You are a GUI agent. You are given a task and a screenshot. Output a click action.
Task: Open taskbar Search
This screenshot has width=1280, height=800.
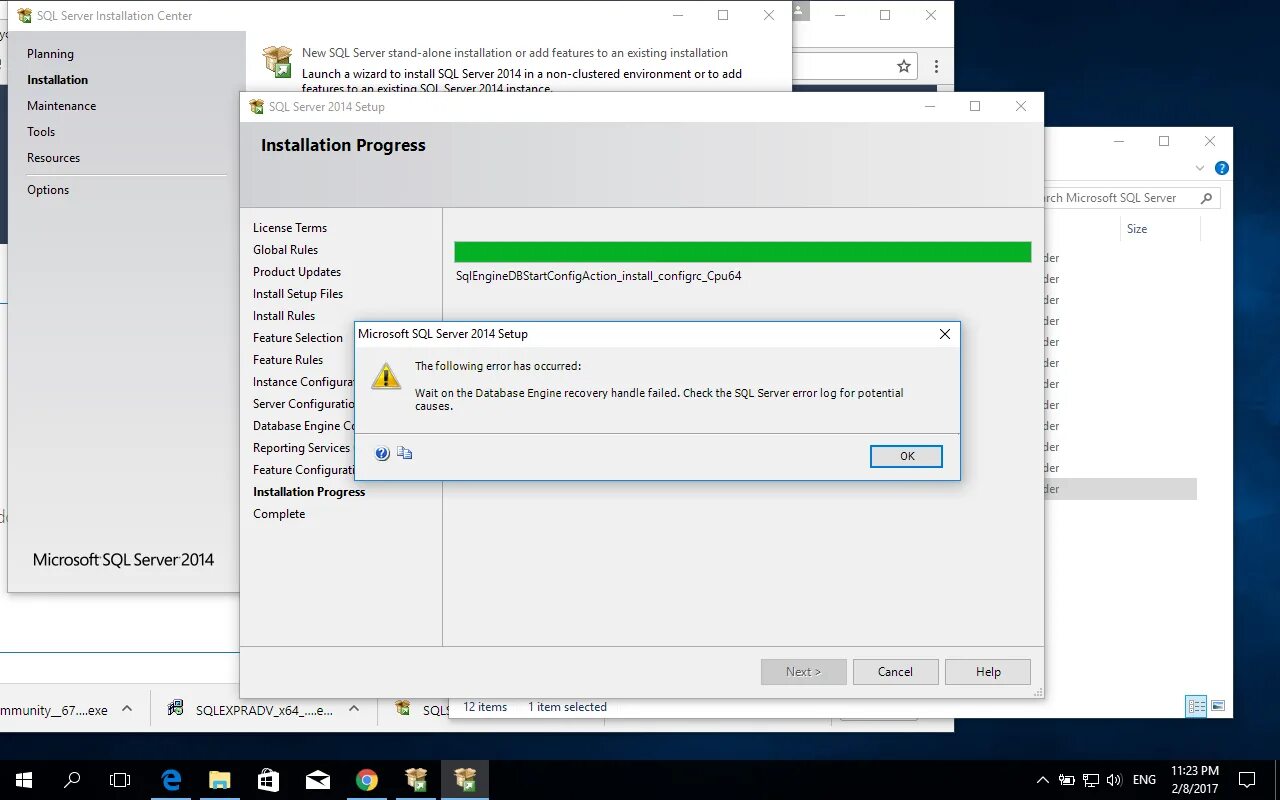pyautogui.click(x=72, y=780)
